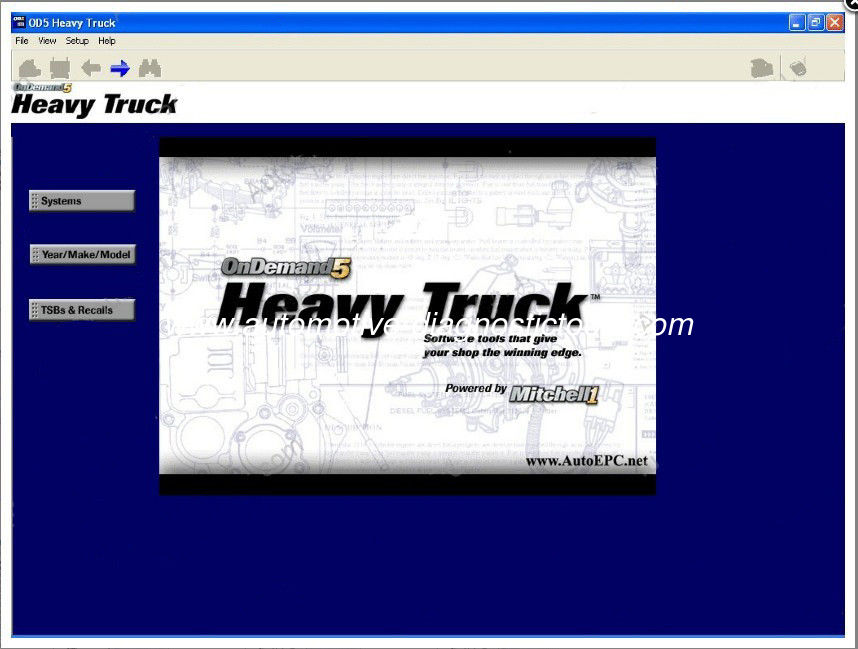Click the rightmost gray toolbar icon
Viewport: 858px width, 649px height.
point(798,68)
